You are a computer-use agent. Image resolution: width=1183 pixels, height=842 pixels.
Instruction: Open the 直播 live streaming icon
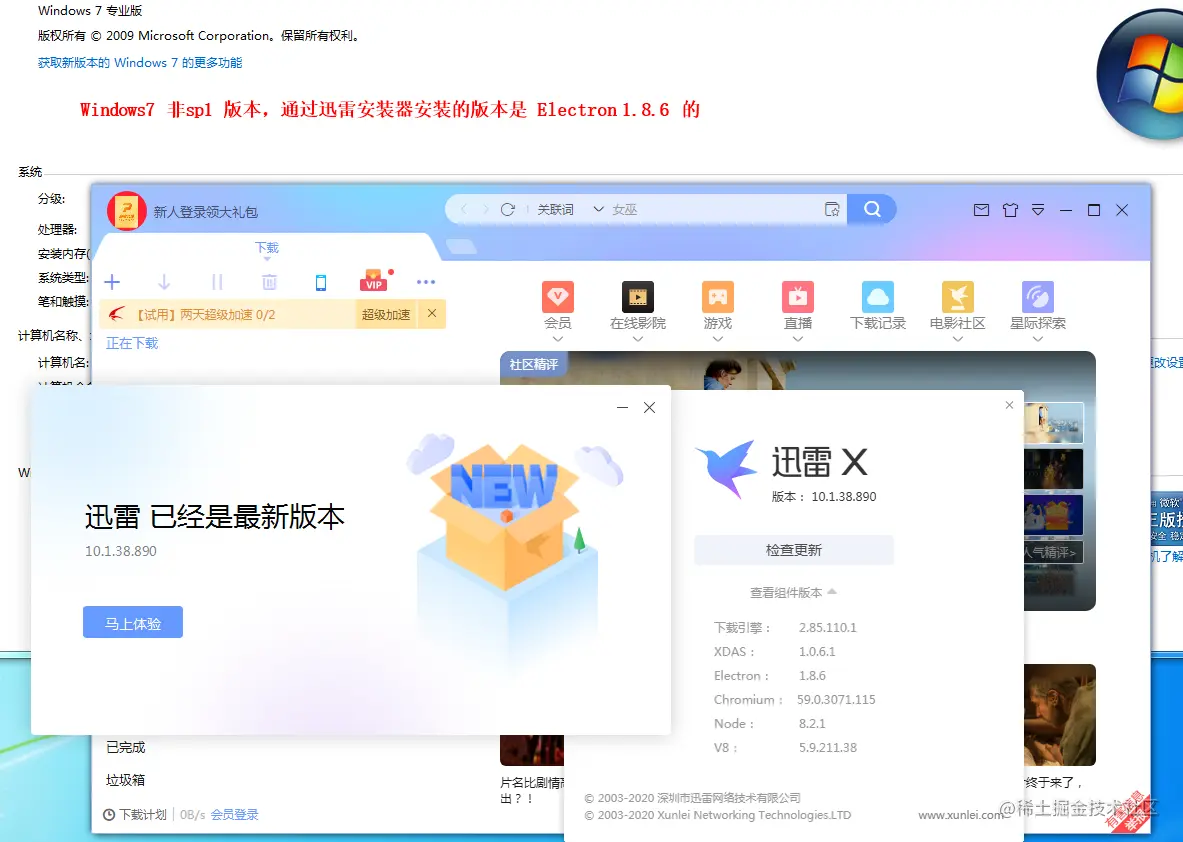[797, 297]
